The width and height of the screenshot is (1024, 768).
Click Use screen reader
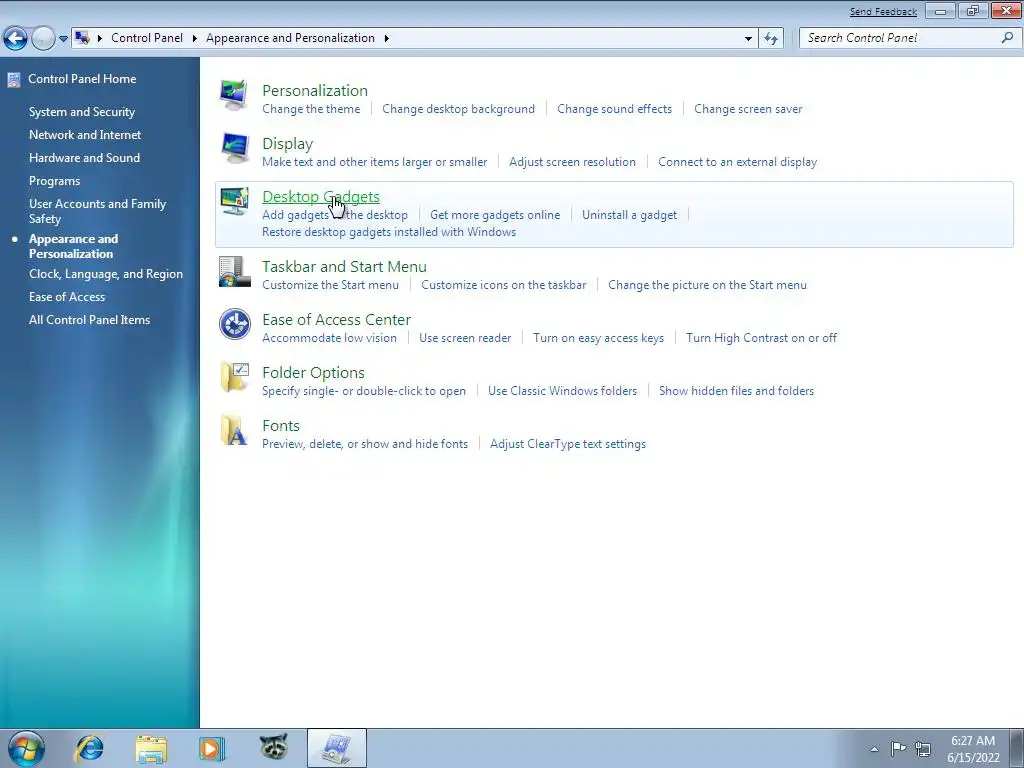point(465,338)
